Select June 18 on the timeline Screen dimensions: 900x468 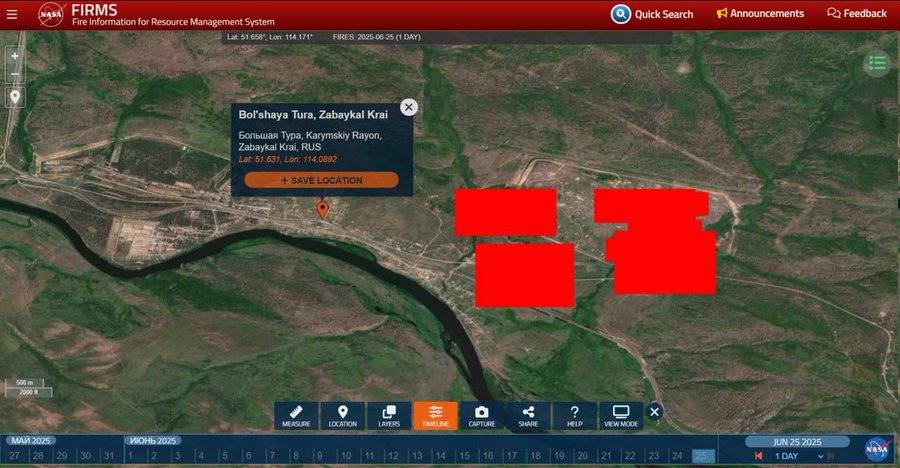(536, 456)
